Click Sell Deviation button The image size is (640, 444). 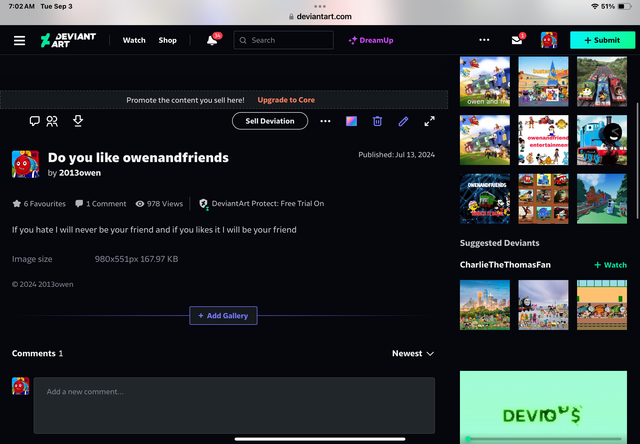270,121
